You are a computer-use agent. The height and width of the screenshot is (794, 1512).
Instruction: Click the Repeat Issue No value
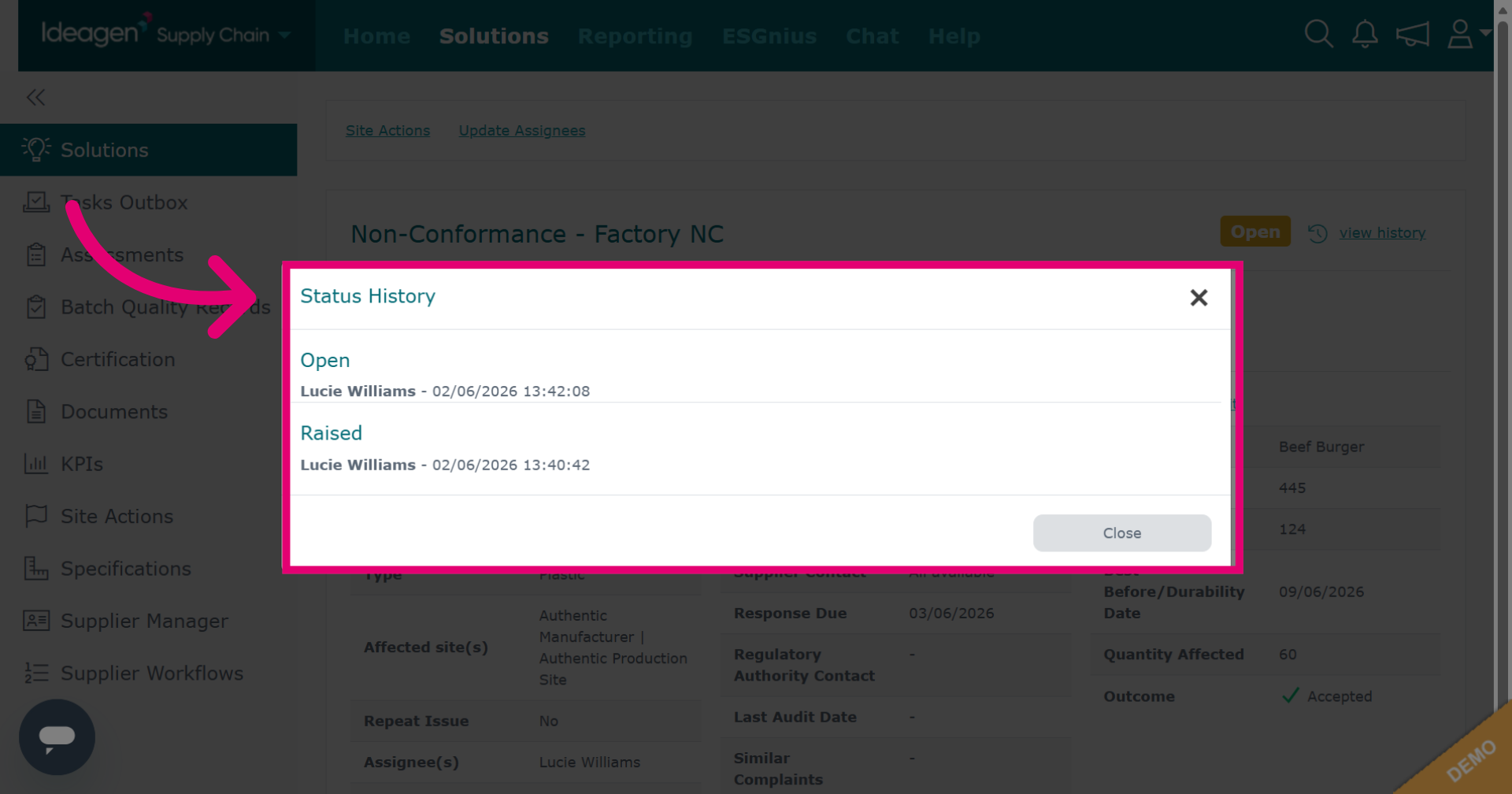click(x=548, y=721)
